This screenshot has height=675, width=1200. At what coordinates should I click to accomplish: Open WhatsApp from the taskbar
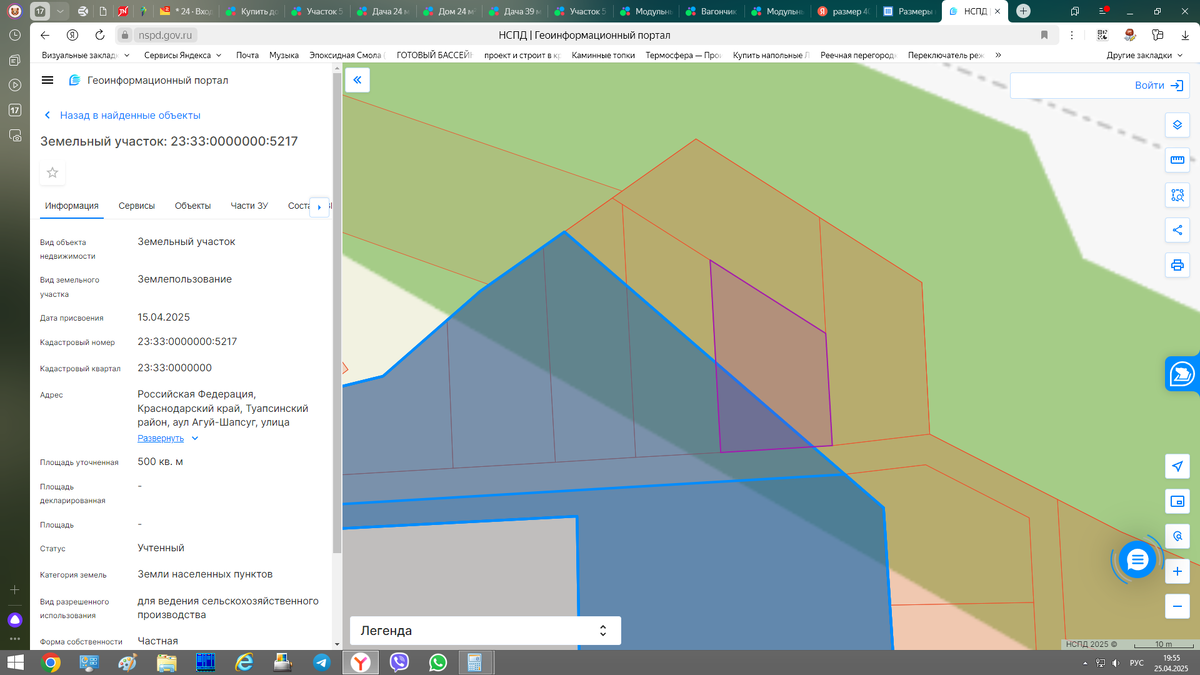[438, 662]
